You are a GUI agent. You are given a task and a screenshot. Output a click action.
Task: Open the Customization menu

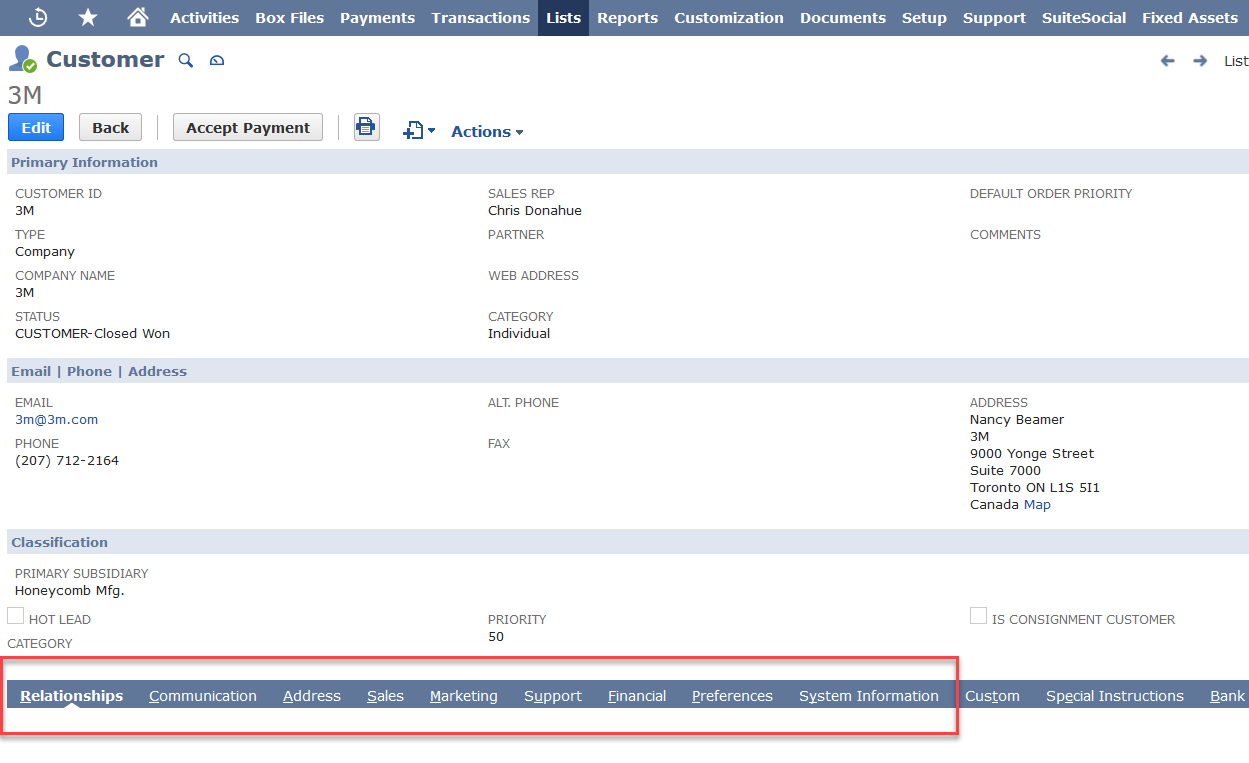(x=729, y=18)
